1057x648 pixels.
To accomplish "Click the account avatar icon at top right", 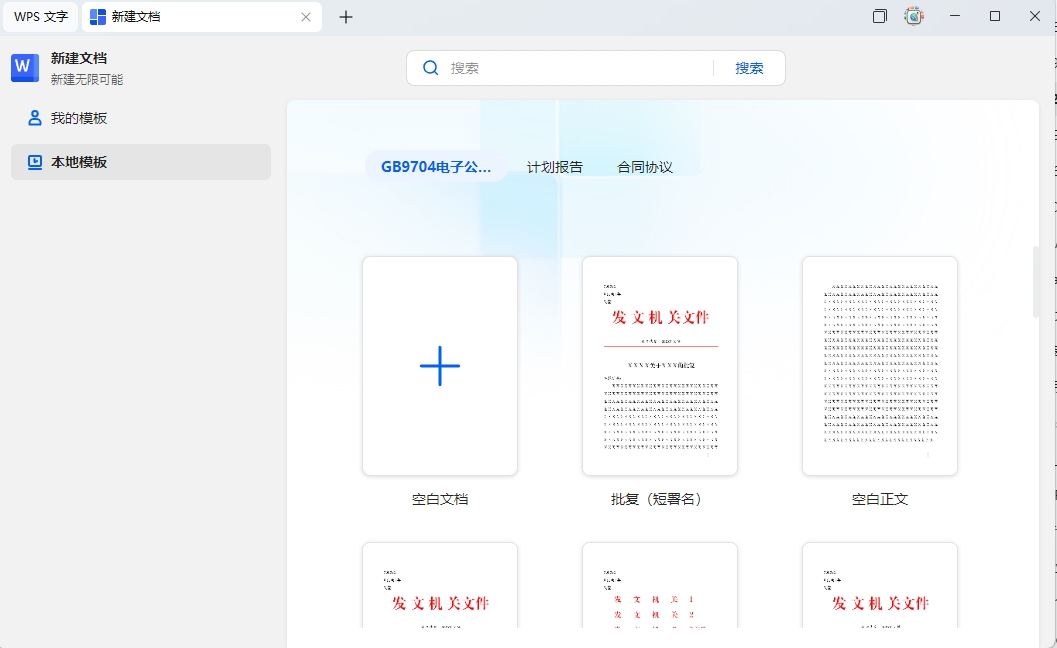I will (913, 16).
